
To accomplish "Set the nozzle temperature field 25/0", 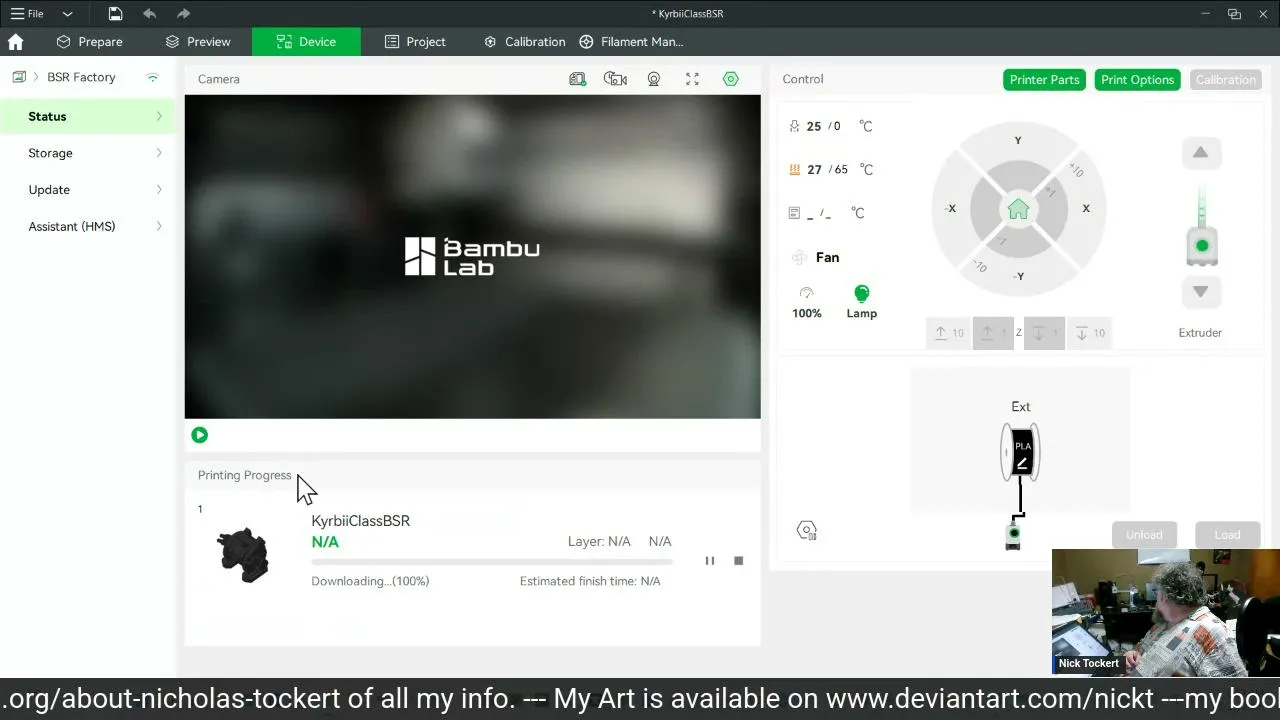I will pyautogui.click(x=831, y=127).
